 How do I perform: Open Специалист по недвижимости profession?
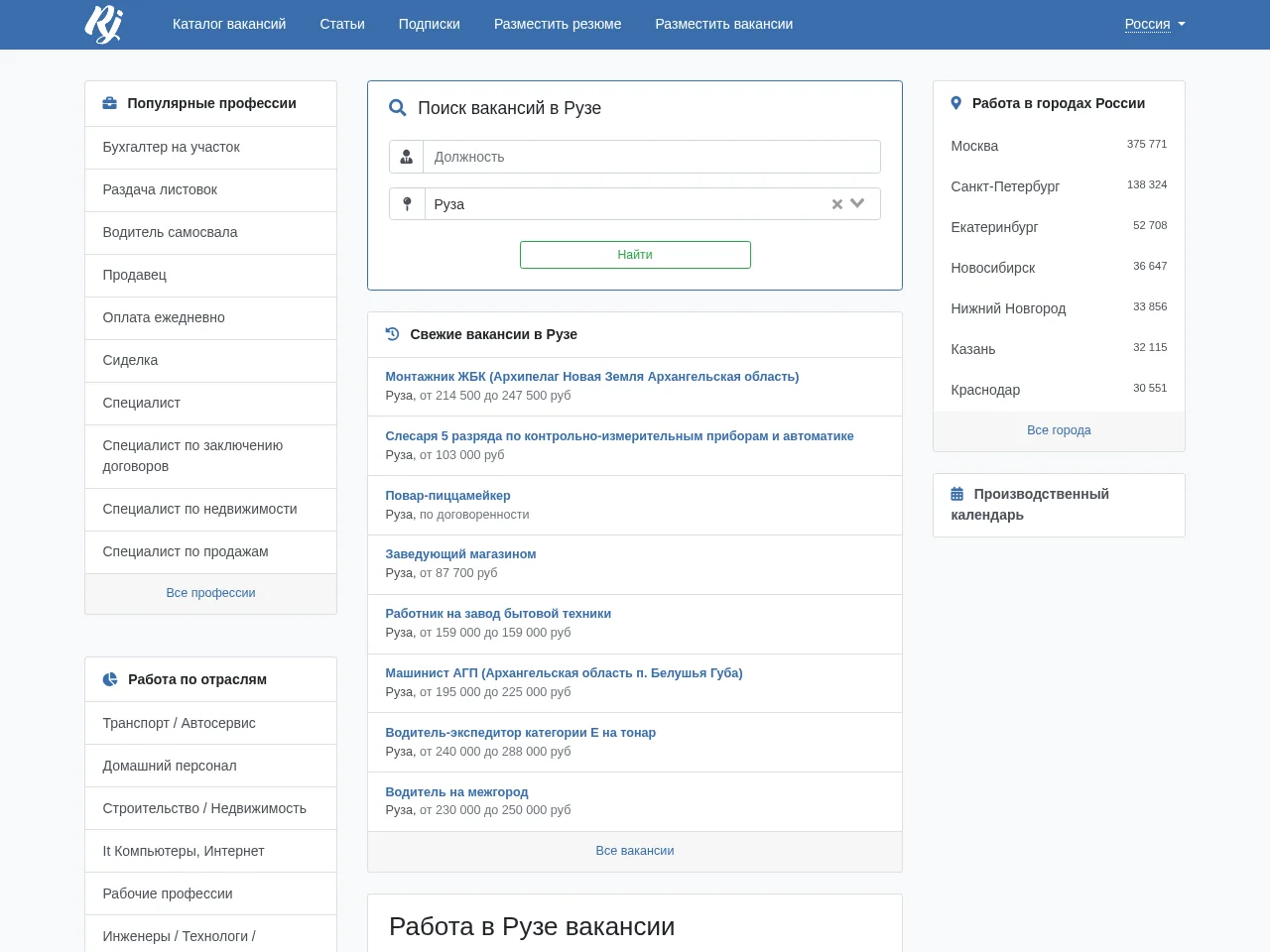pyautogui.click(x=210, y=509)
